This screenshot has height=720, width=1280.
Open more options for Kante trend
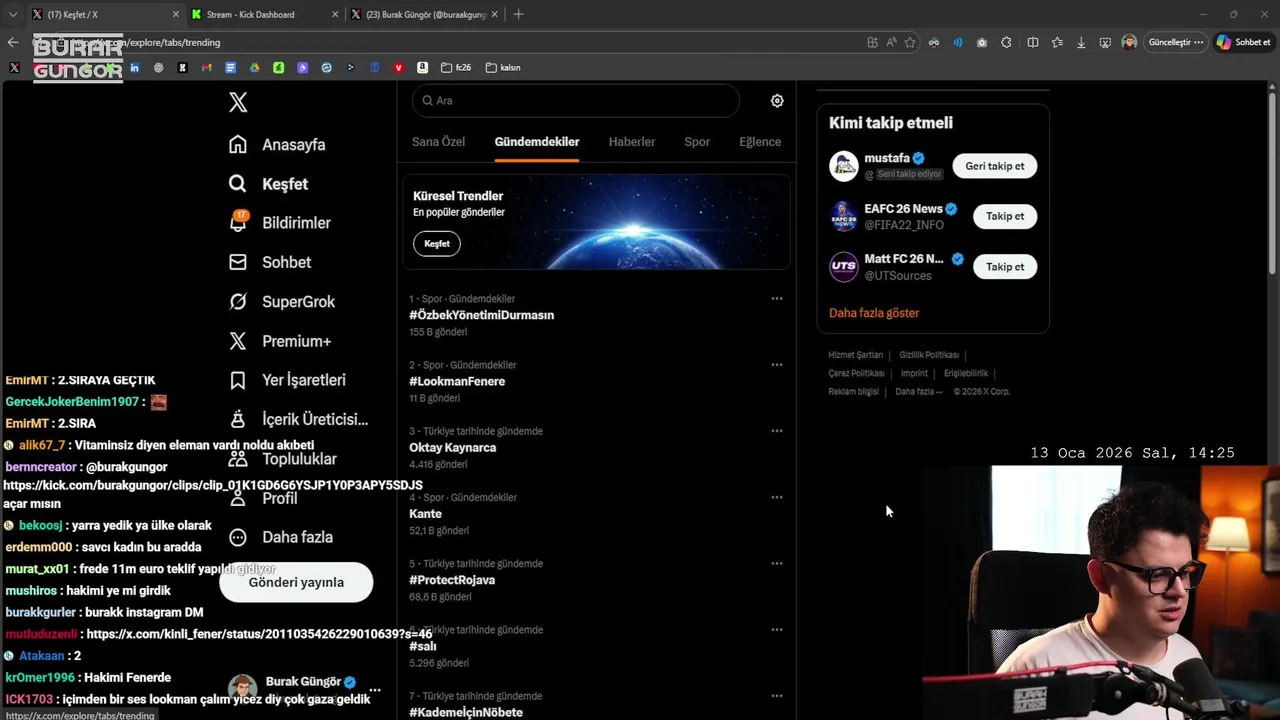(x=777, y=497)
